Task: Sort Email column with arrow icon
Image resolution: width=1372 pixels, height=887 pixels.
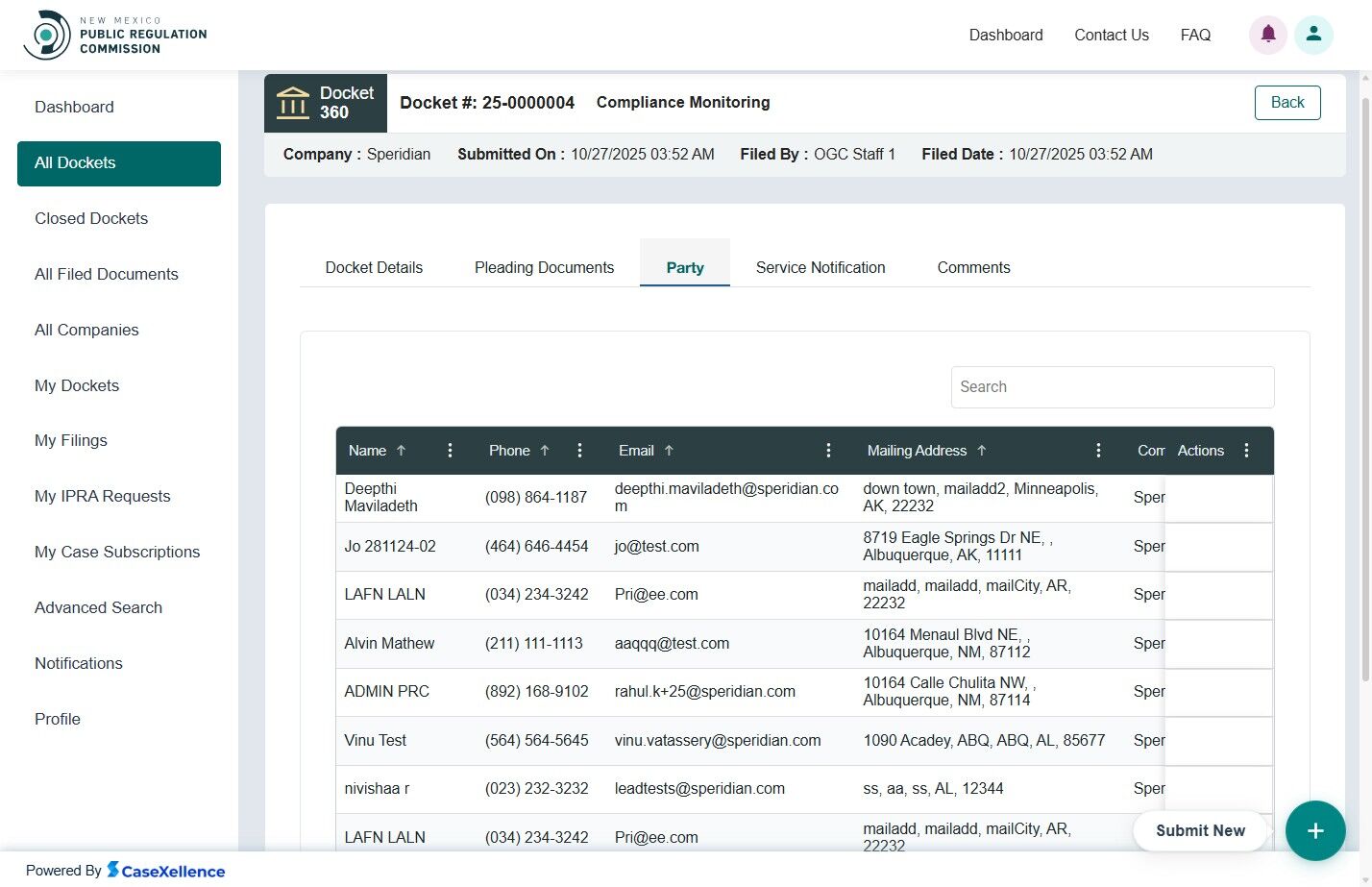Action: pyautogui.click(x=669, y=451)
